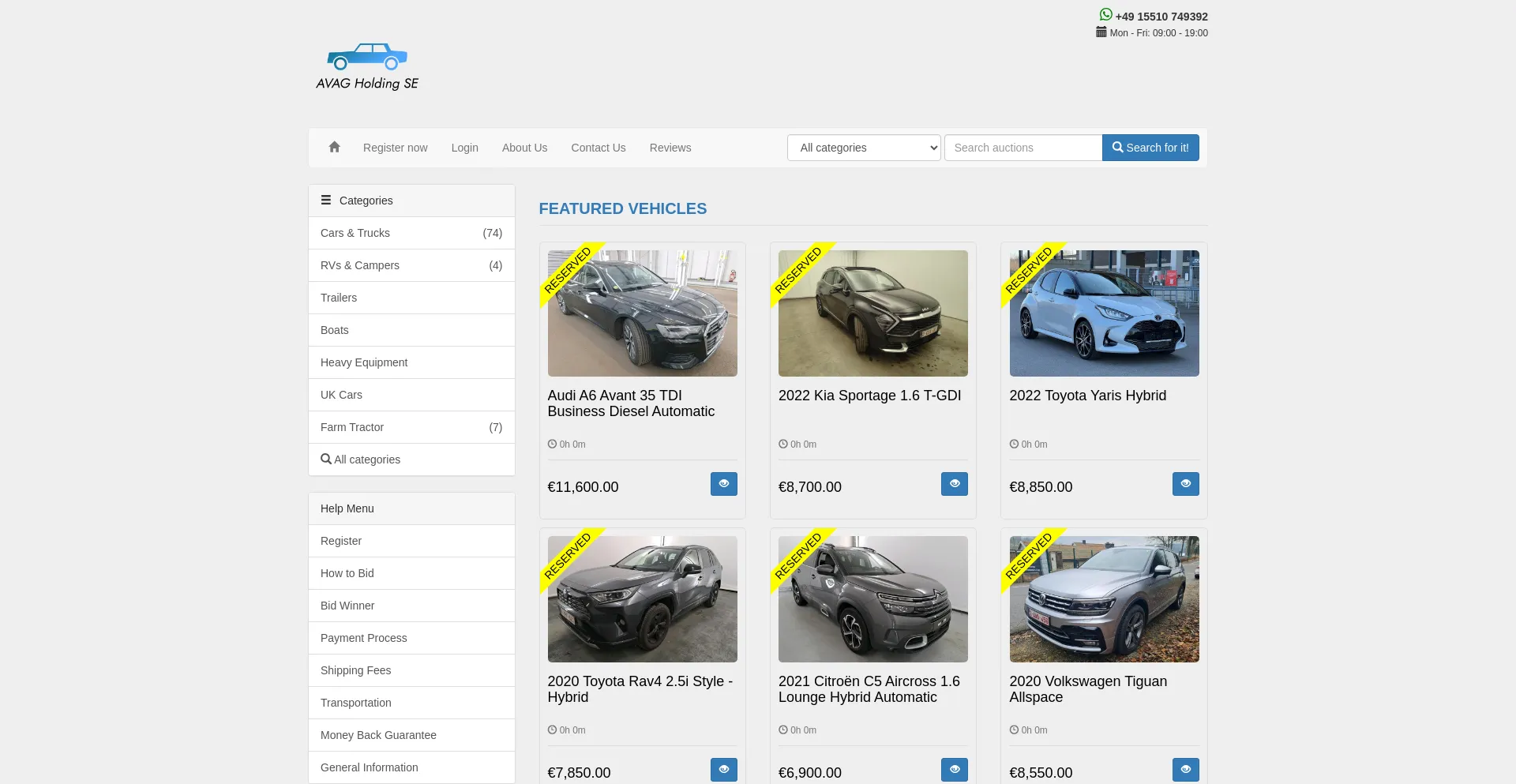
Task: Open the Contact Us page
Action: tap(599, 148)
